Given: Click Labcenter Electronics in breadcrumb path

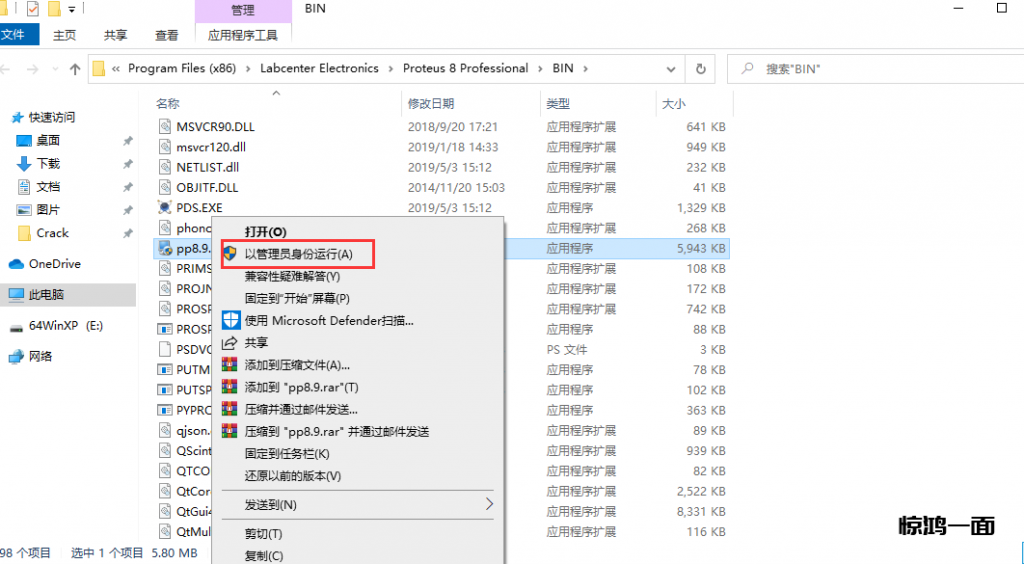Looking at the screenshot, I should tap(319, 69).
